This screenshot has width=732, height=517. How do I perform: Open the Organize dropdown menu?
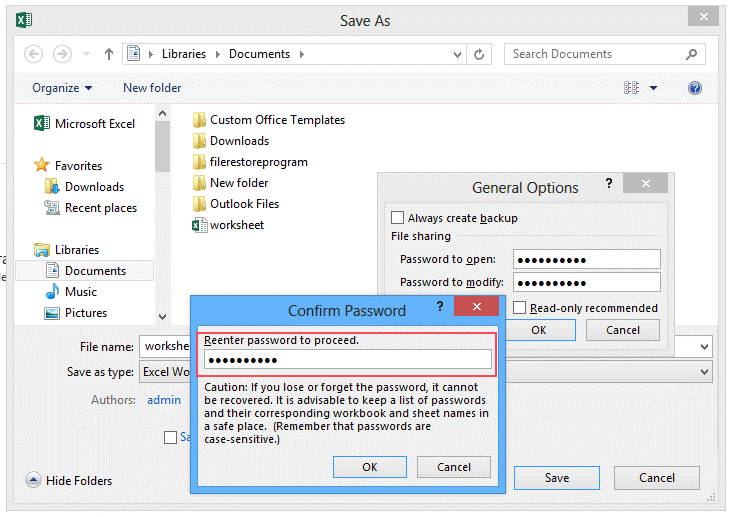point(62,88)
